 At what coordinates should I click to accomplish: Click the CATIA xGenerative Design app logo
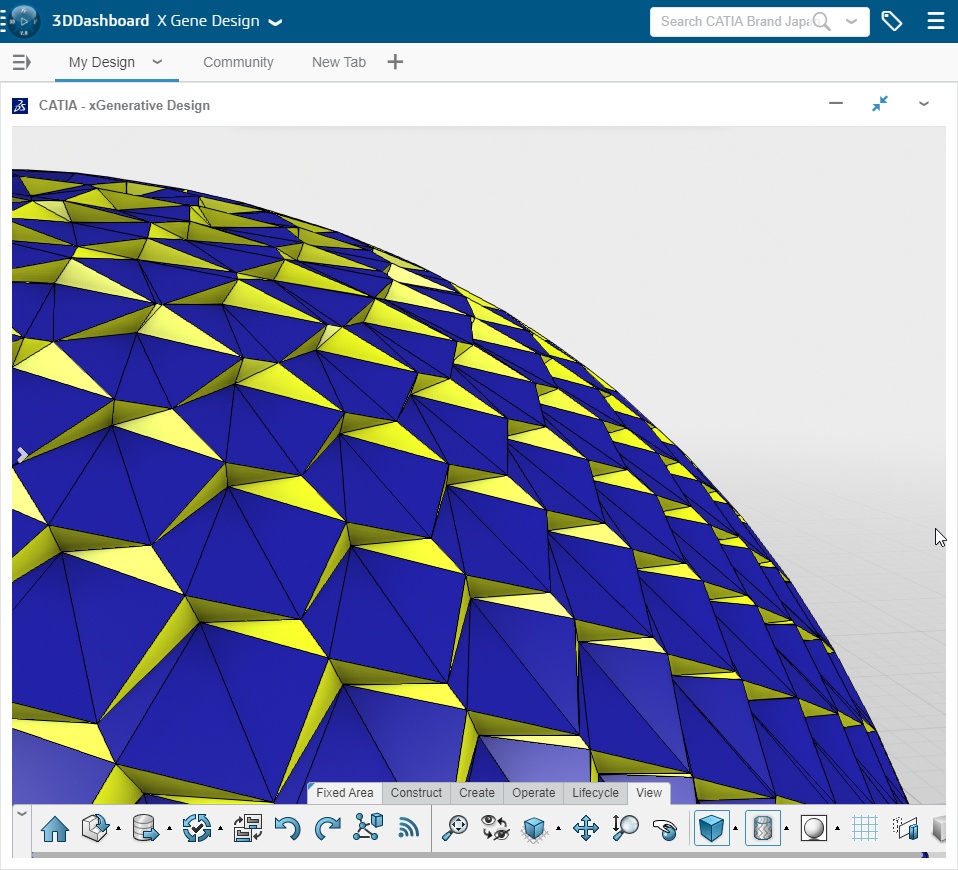(20, 106)
